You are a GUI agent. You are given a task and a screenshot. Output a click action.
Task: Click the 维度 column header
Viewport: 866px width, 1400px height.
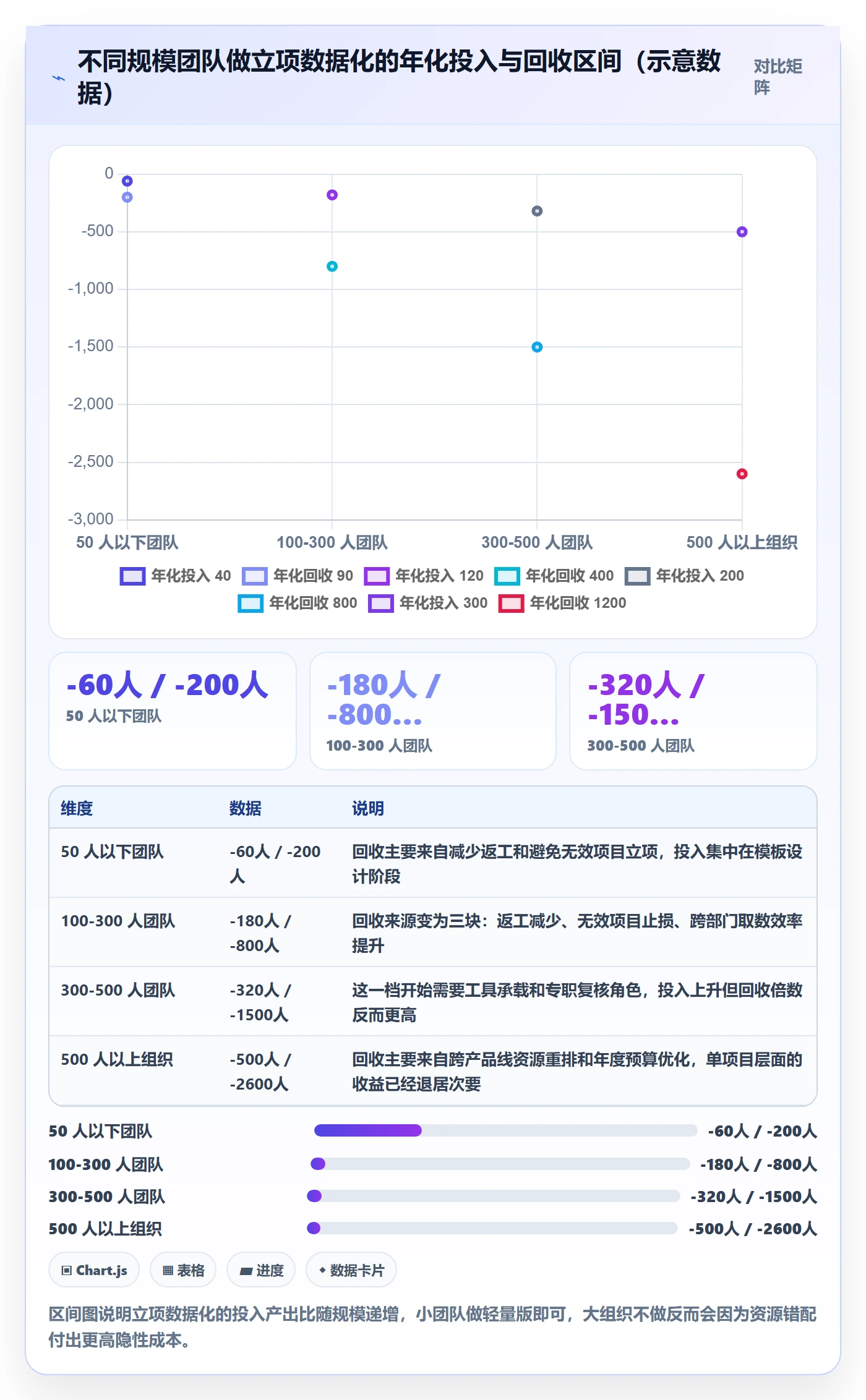point(77,808)
